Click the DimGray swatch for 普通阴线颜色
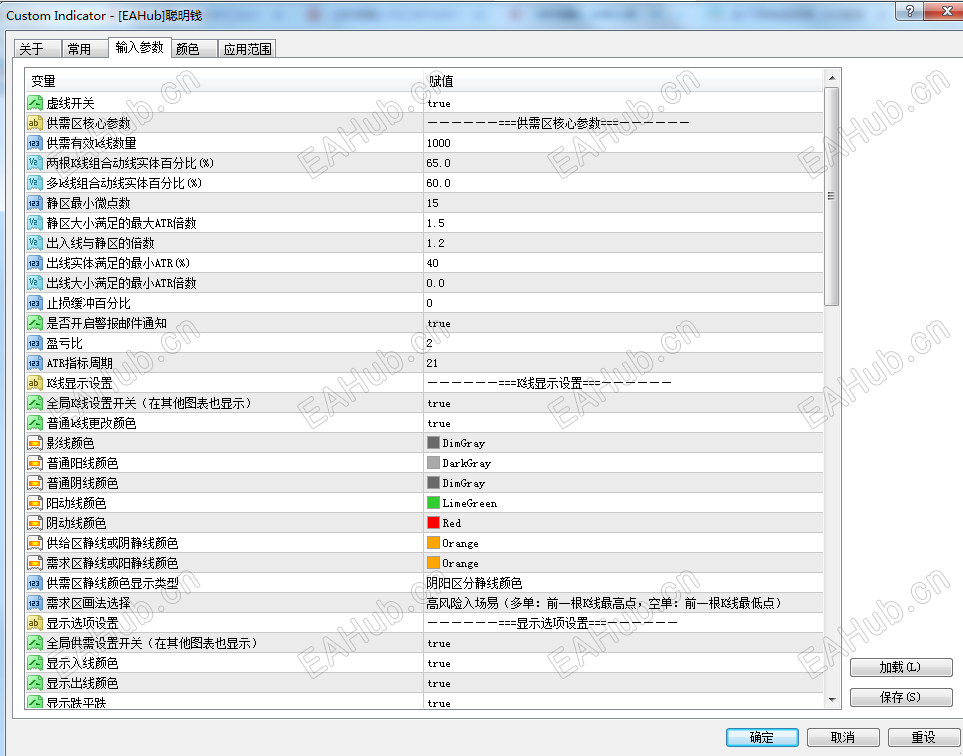Image resolution: width=963 pixels, height=756 pixels. 434,483
